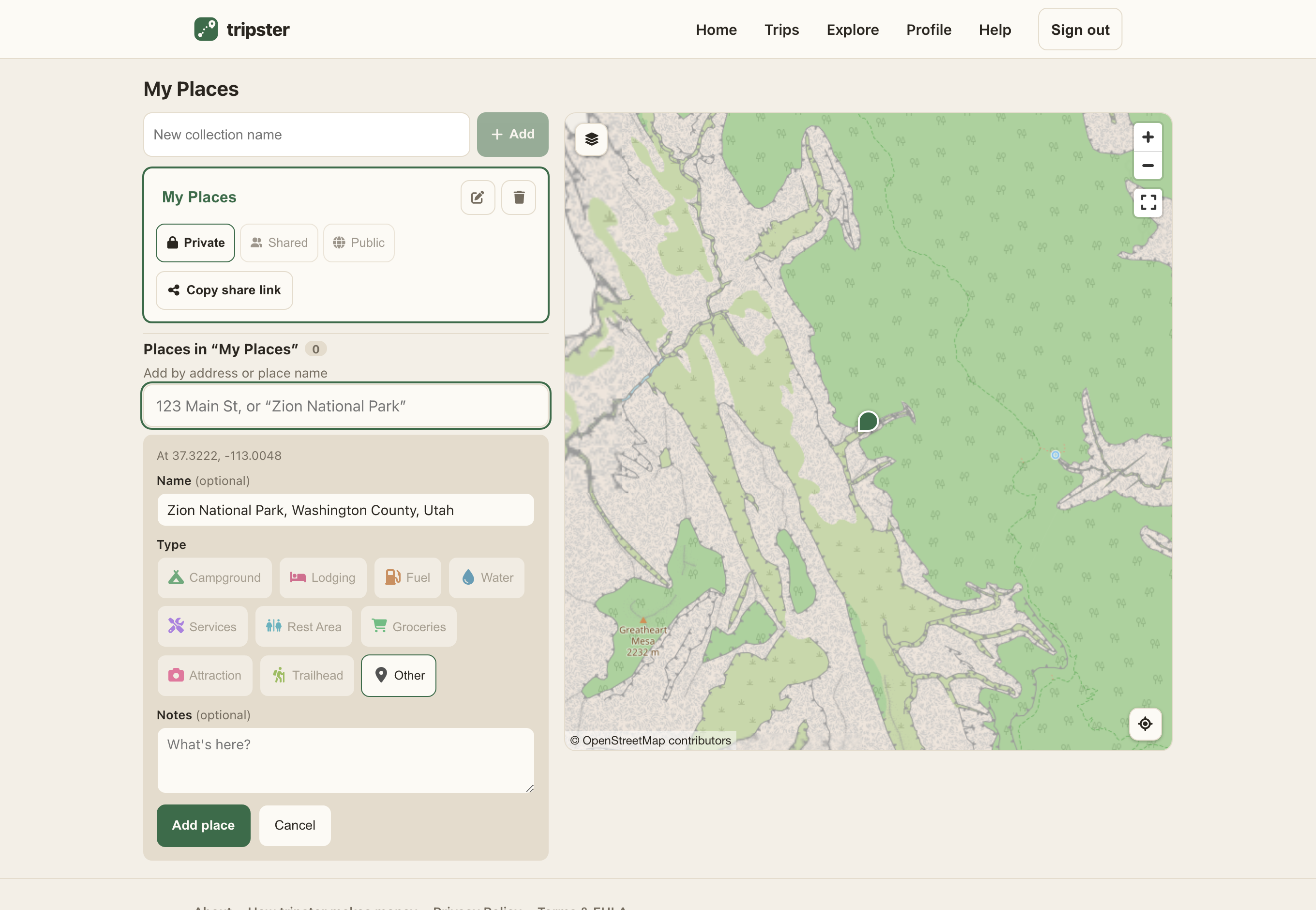The height and width of the screenshot is (910, 1316).
Task: Click OpenStreetMap contributors attribution
Action: (x=651, y=741)
